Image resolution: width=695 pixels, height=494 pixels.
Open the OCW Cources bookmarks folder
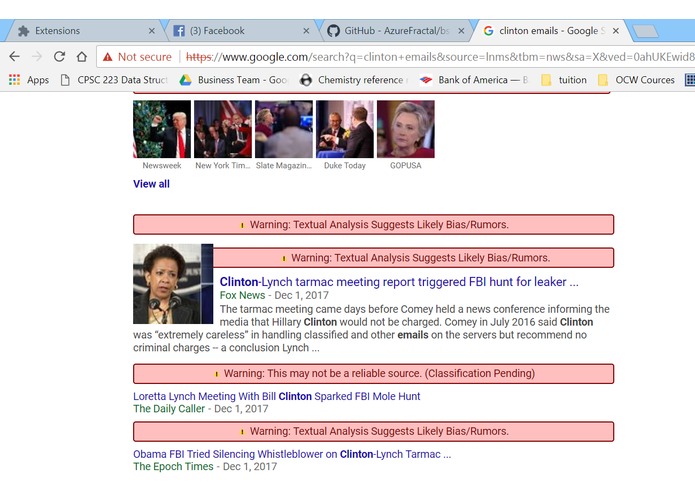[636, 80]
